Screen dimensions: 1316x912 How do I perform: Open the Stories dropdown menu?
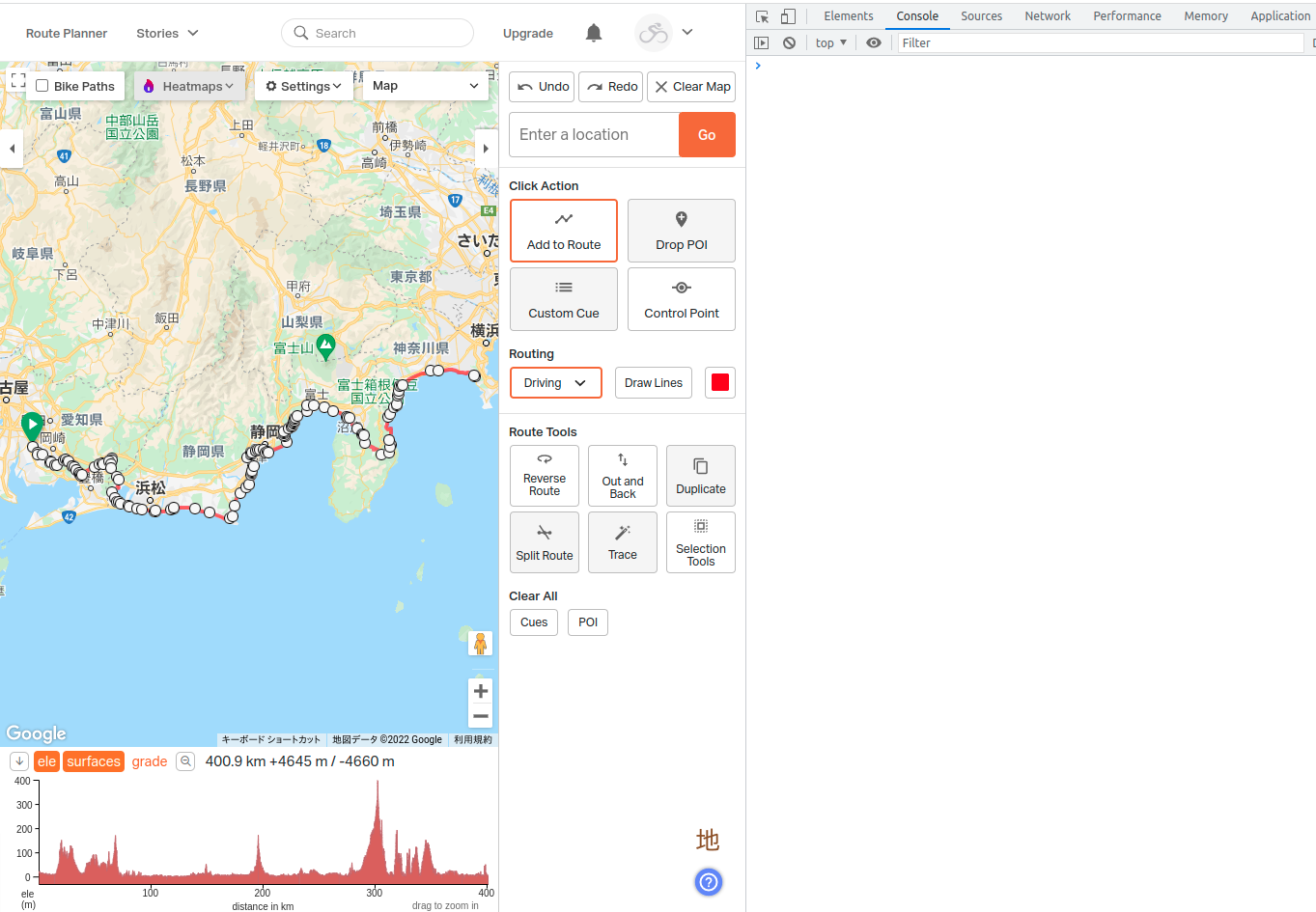click(x=167, y=33)
